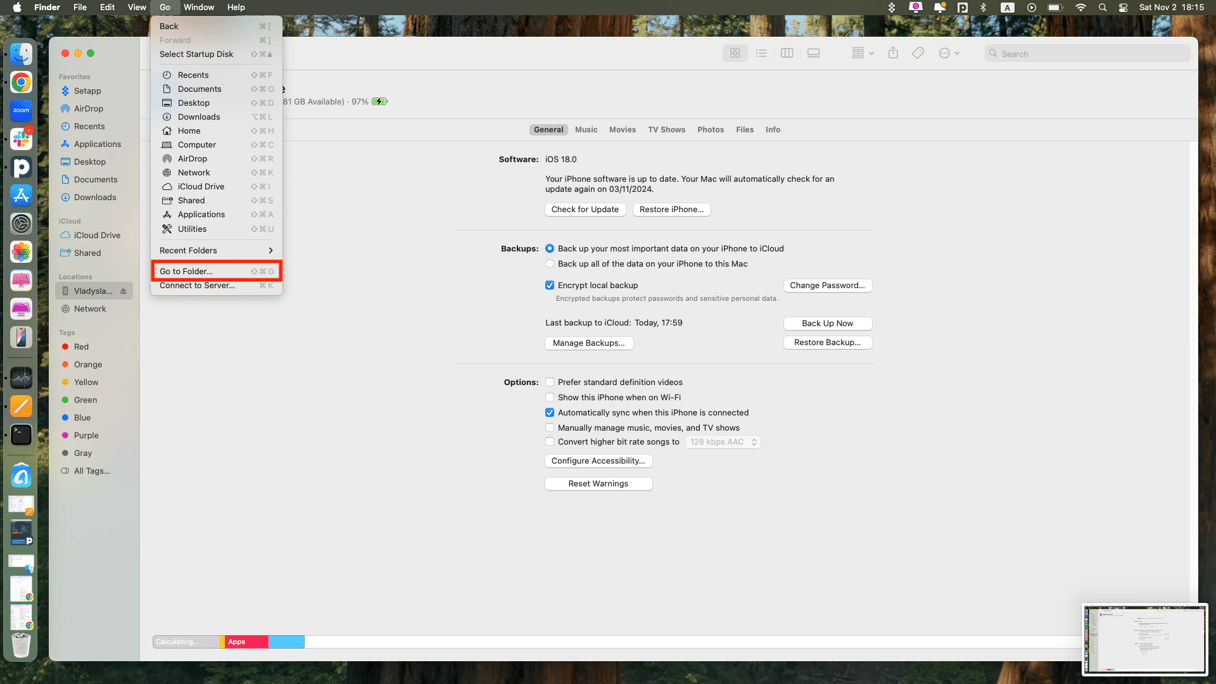Click the Share toolbar icon

(x=893, y=54)
